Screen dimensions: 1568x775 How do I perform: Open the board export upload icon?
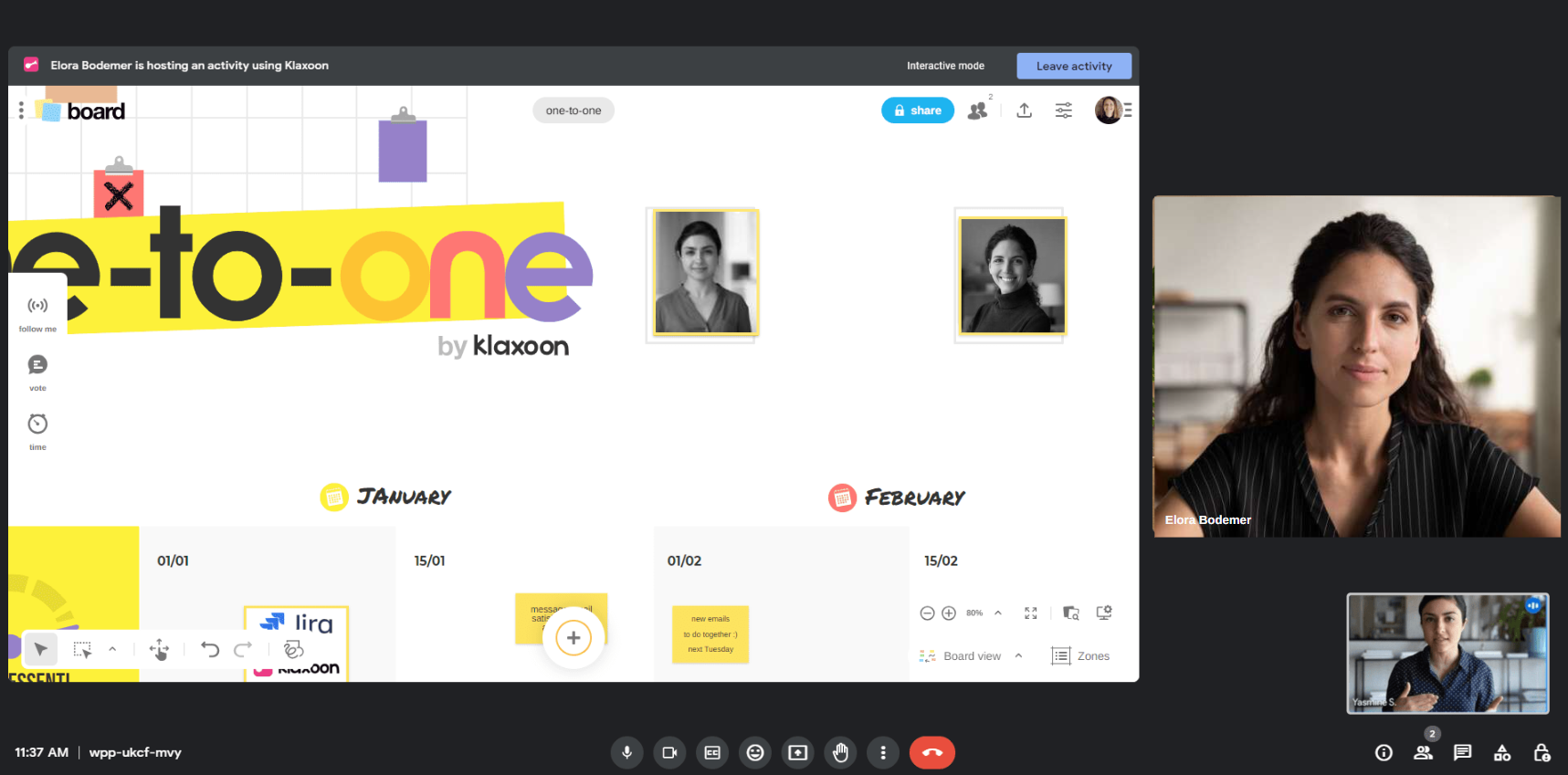[x=1025, y=110]
